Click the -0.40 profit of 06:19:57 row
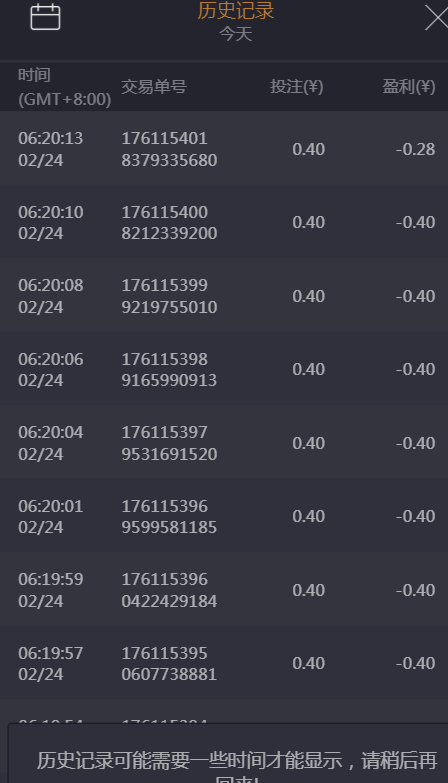The width and height of the screenshot is (448, 783). pos(415,663)
